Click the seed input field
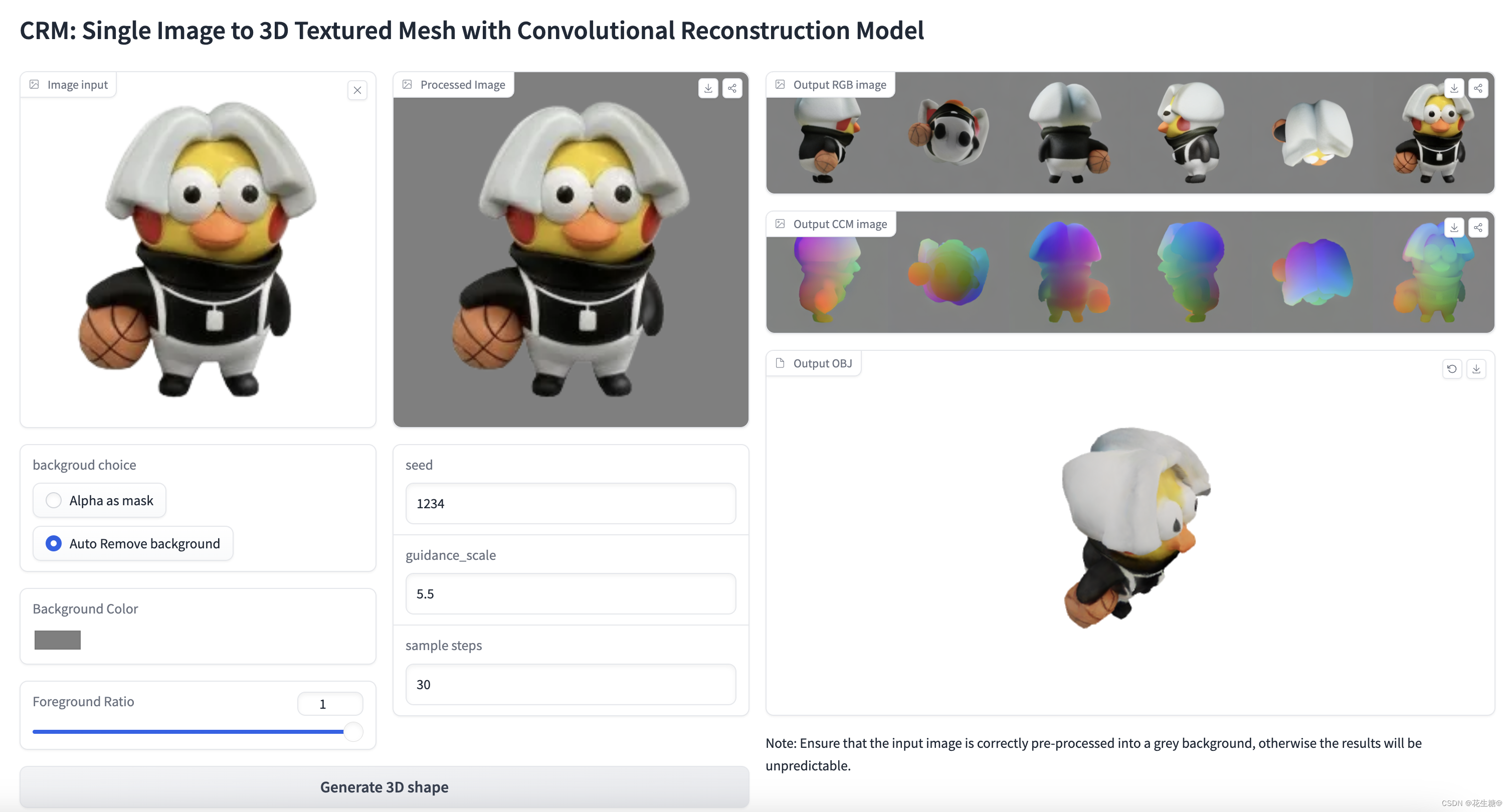The height and width of the screenshot is (812, 1510). [570, 503]
